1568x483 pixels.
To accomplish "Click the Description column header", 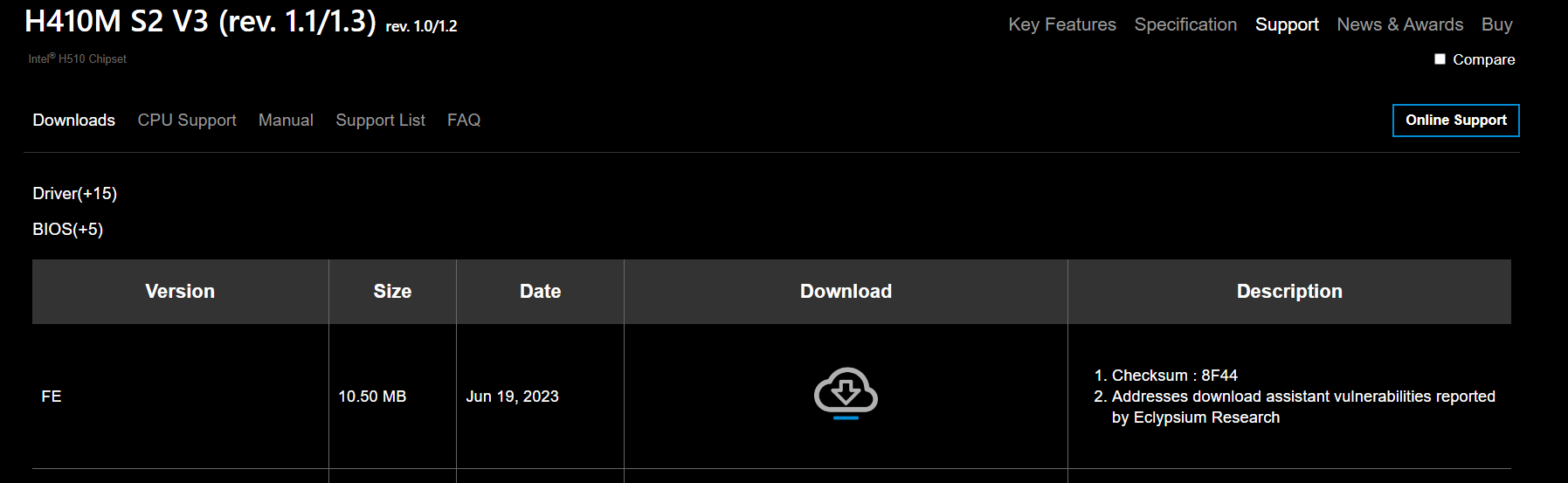I will click(x=1289, y=292).
